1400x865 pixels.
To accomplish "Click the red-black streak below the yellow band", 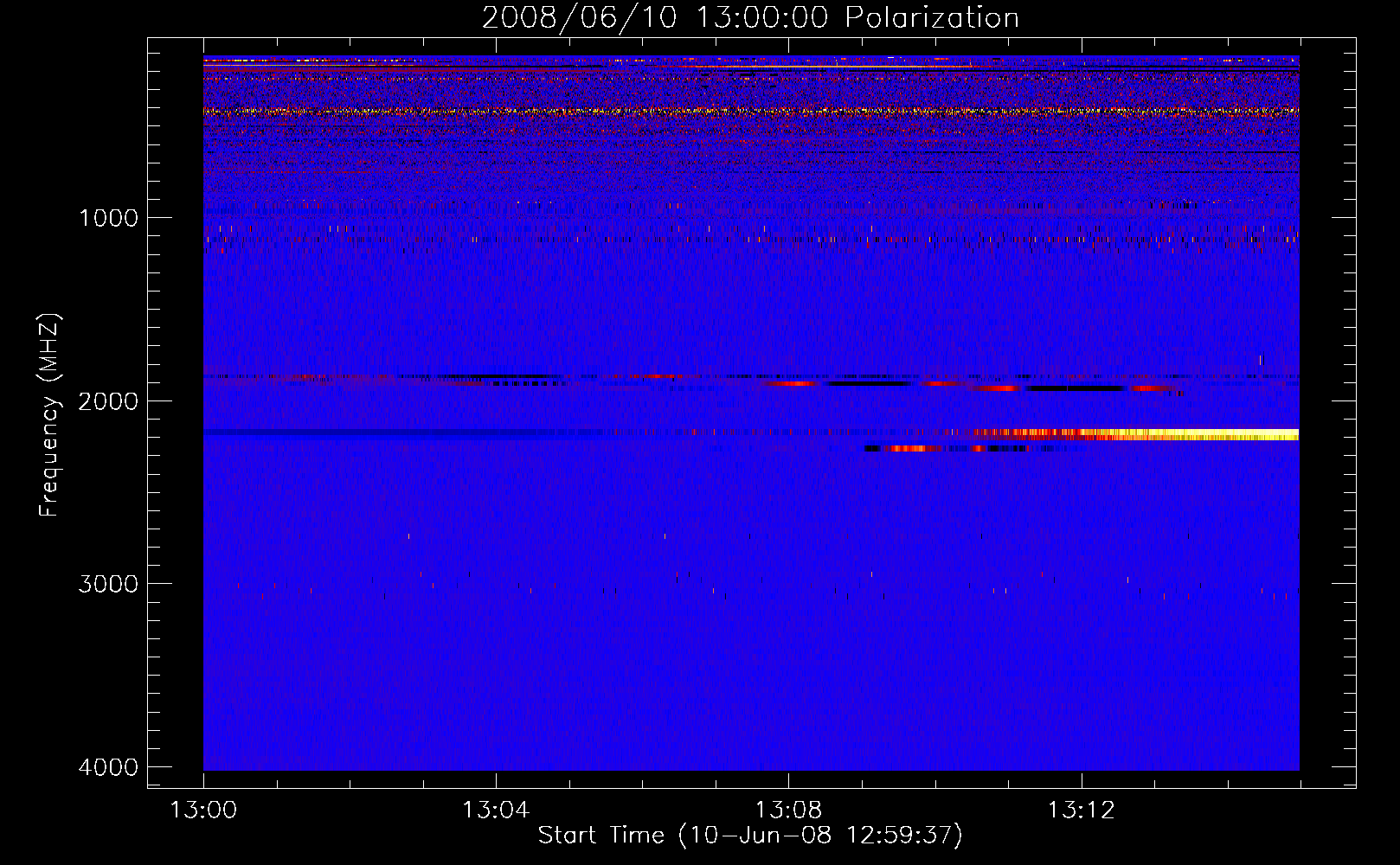I will coord(947,449).
